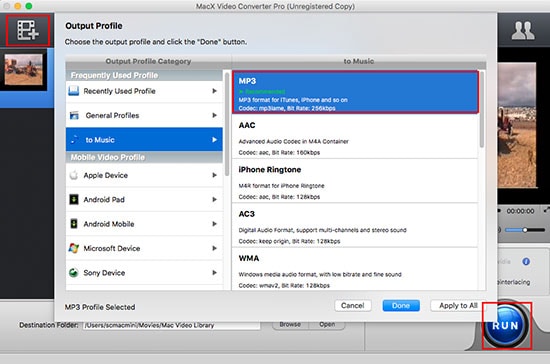Click the General Profiles icon
This screenshot has height=364, width=550.
pos(74,115)
